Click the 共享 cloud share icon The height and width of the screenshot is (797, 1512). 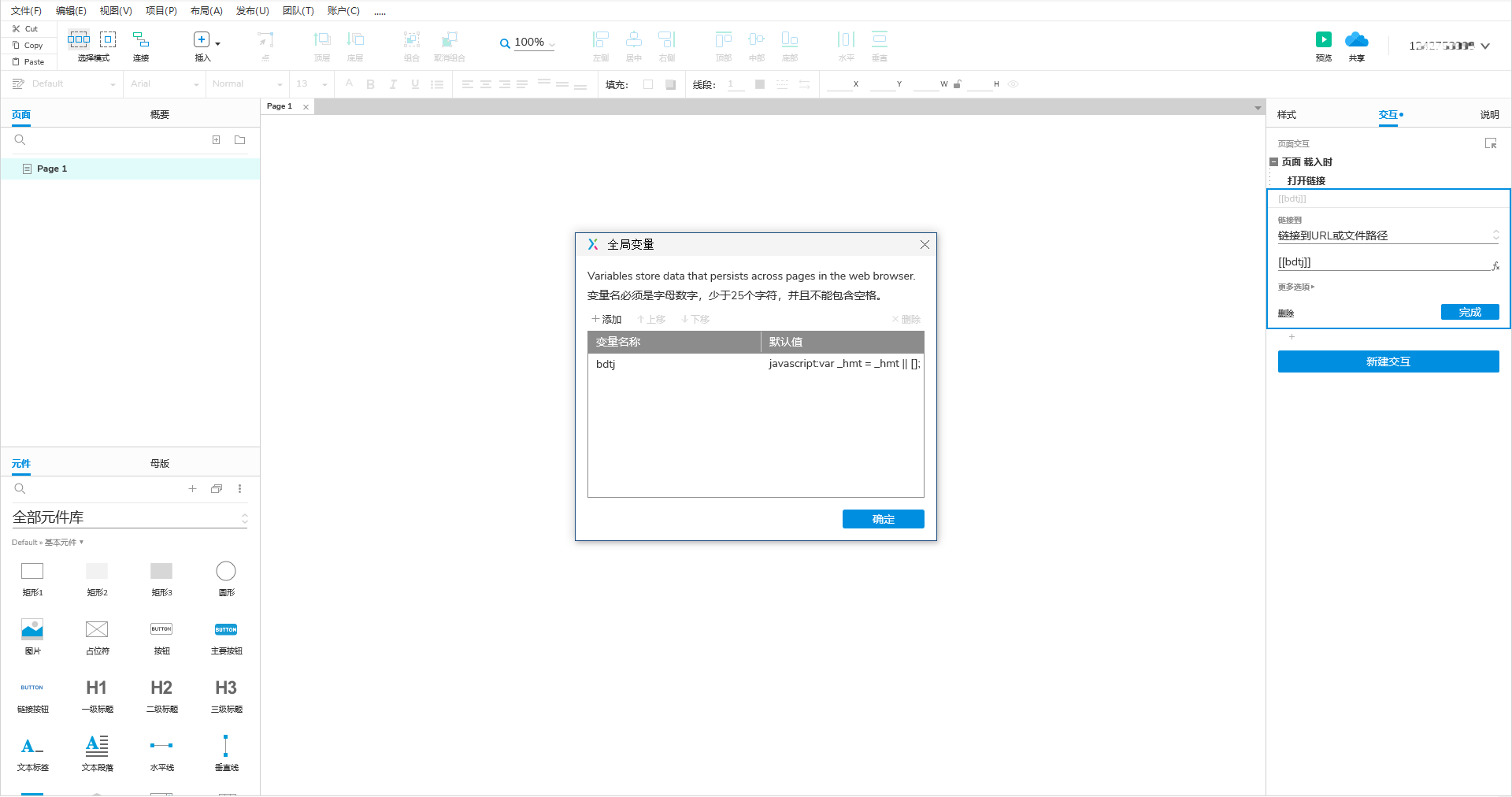[1356, 39]
